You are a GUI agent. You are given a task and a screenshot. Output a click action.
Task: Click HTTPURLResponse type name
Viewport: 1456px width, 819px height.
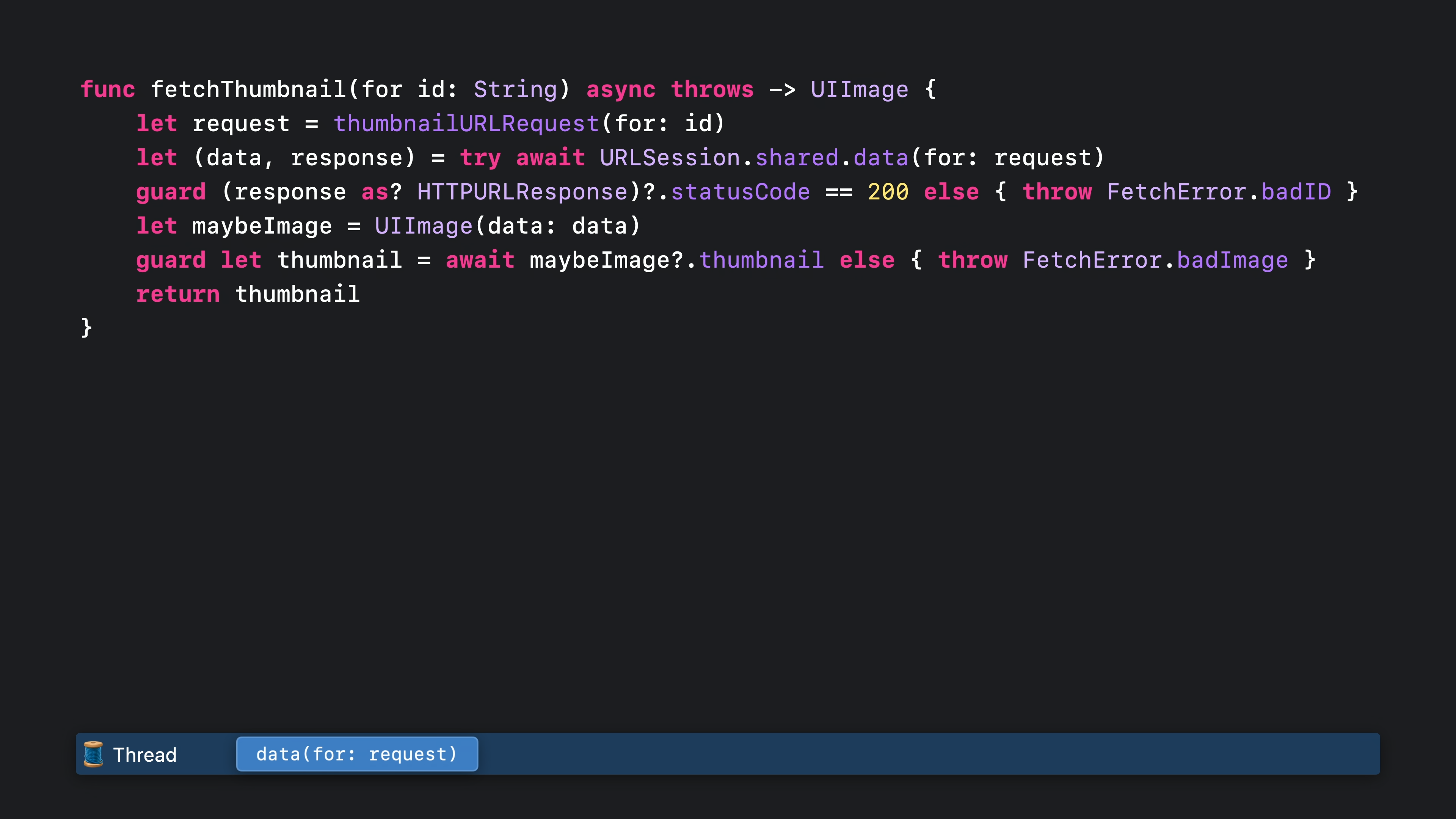point(522,192)
